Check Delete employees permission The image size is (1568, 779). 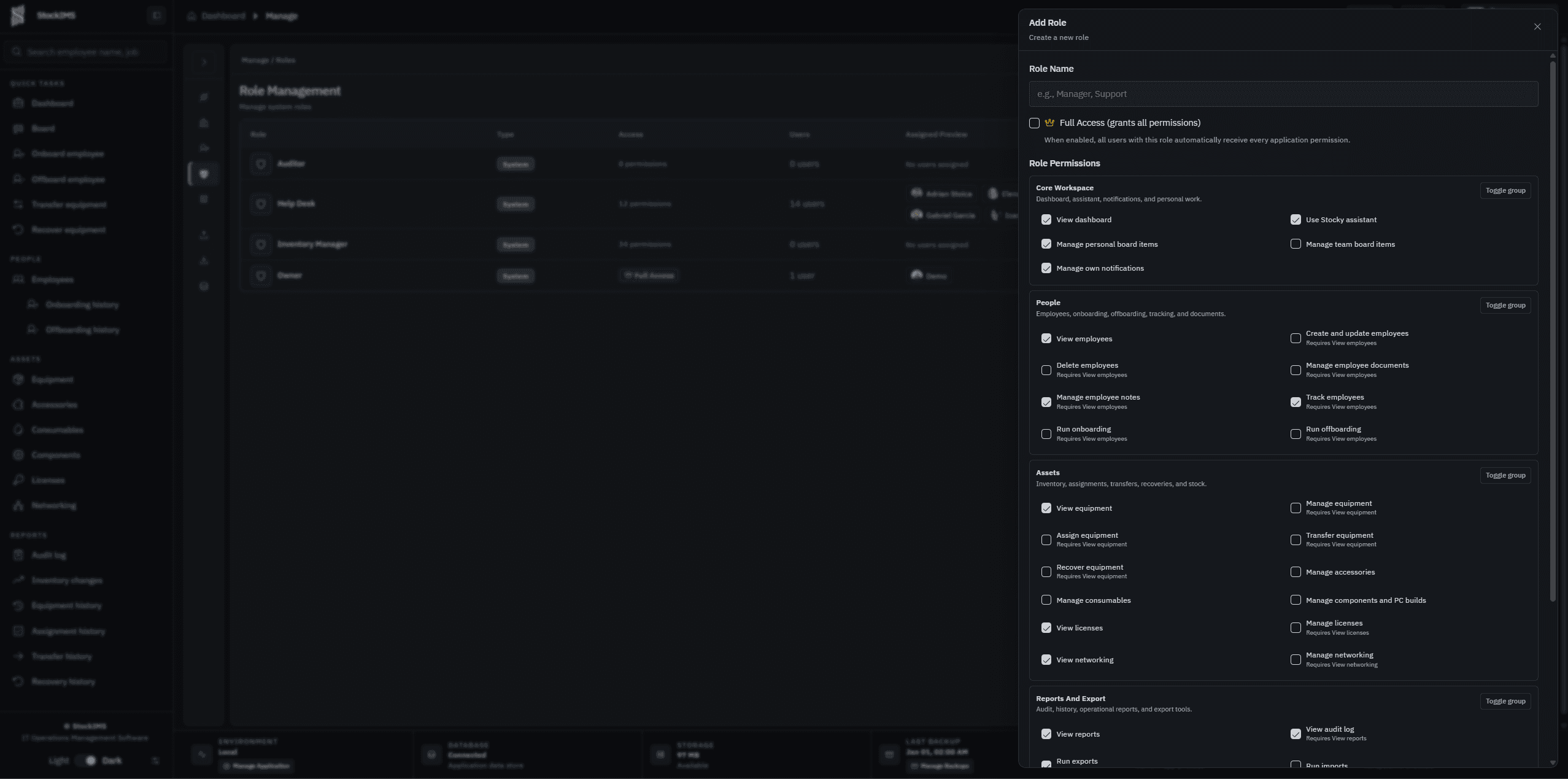(1046, 370)
